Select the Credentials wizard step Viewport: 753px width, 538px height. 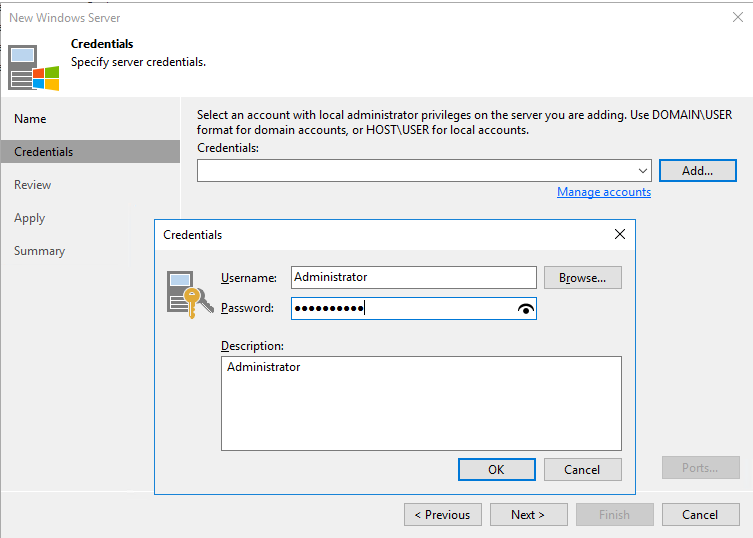coord(44,152)
